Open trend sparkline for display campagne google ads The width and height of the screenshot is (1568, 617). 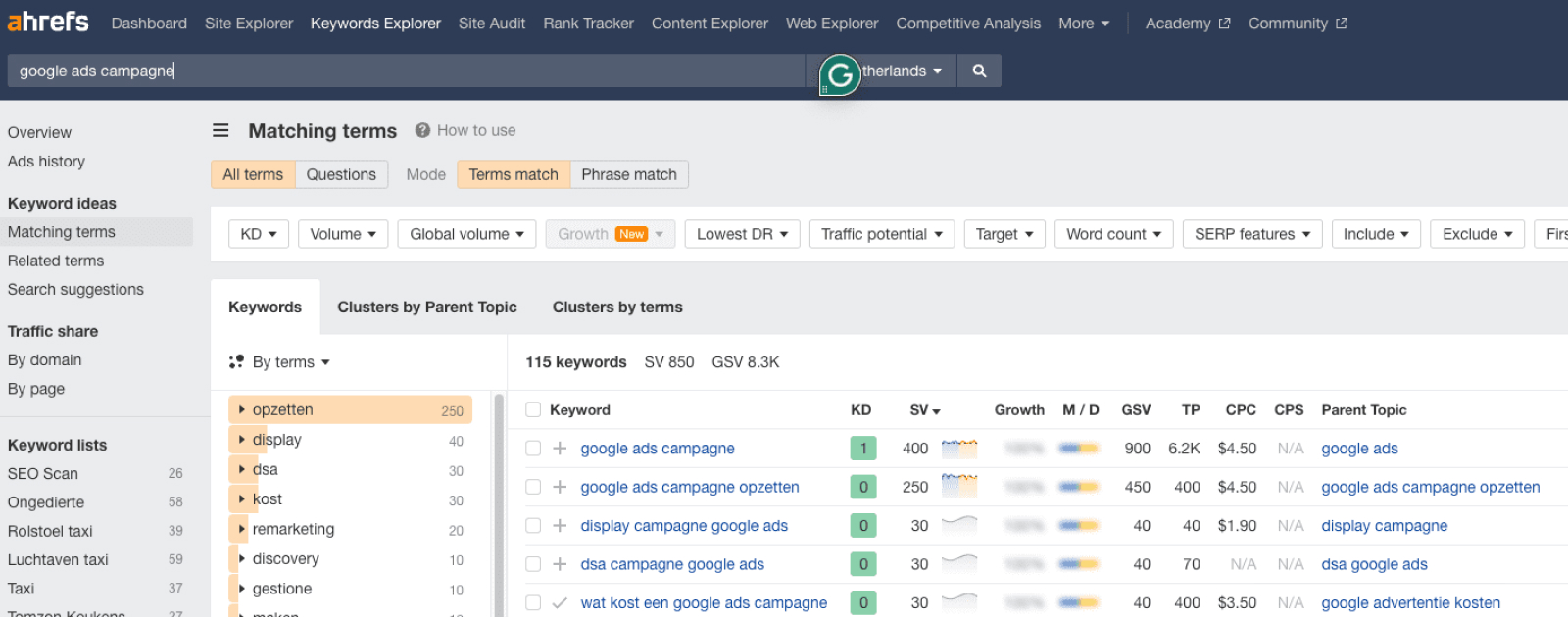click(x=959, y=525)
